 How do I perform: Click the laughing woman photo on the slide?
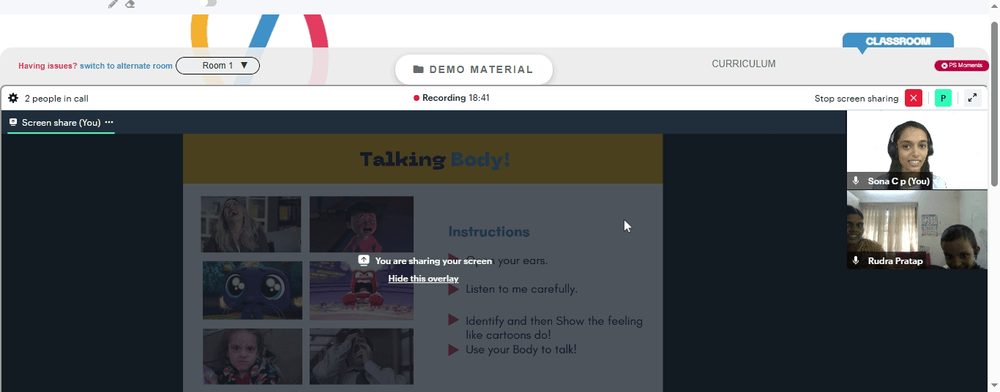click(x=251, y=224)
